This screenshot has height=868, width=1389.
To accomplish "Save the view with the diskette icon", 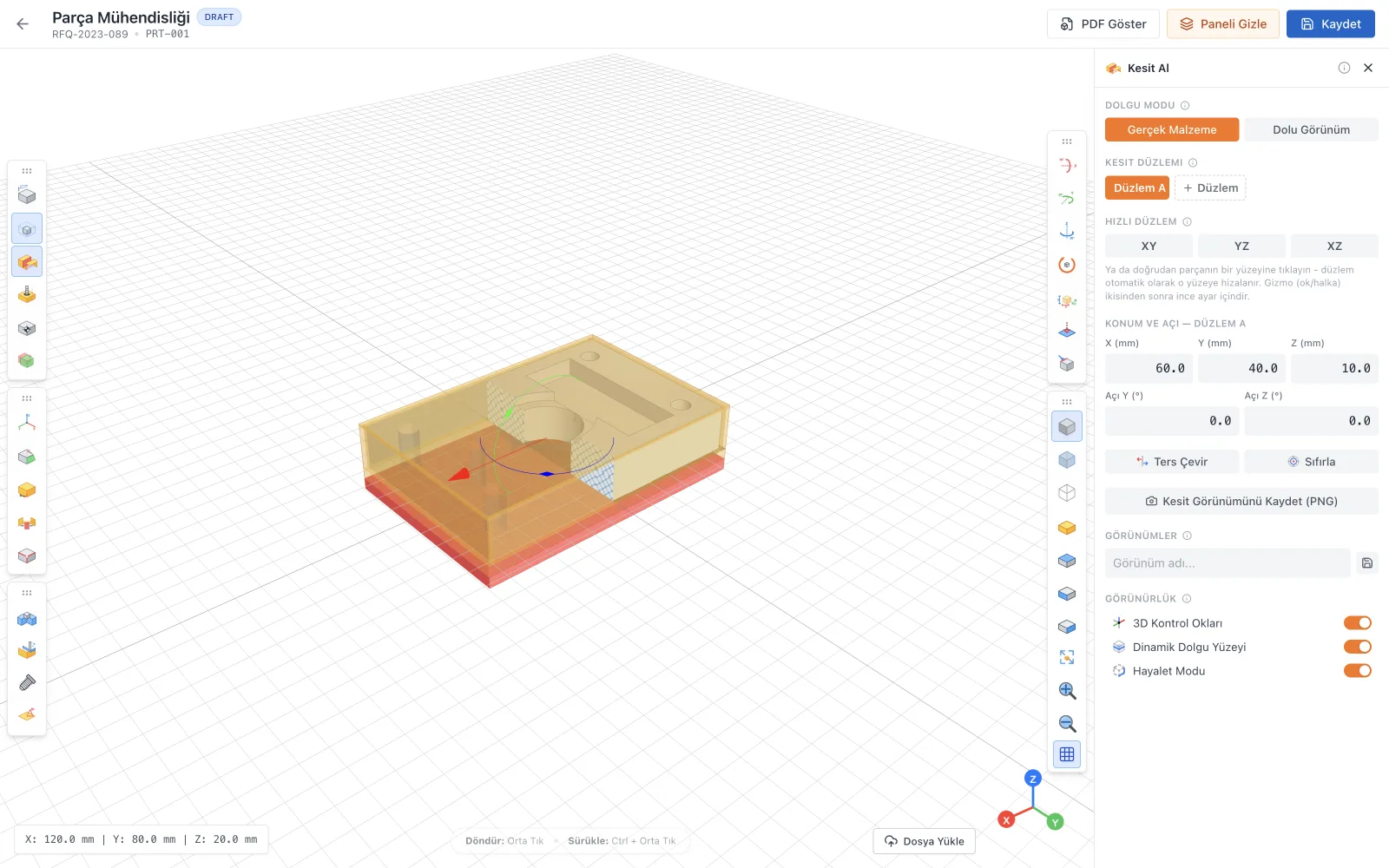I will [1367, 563].
